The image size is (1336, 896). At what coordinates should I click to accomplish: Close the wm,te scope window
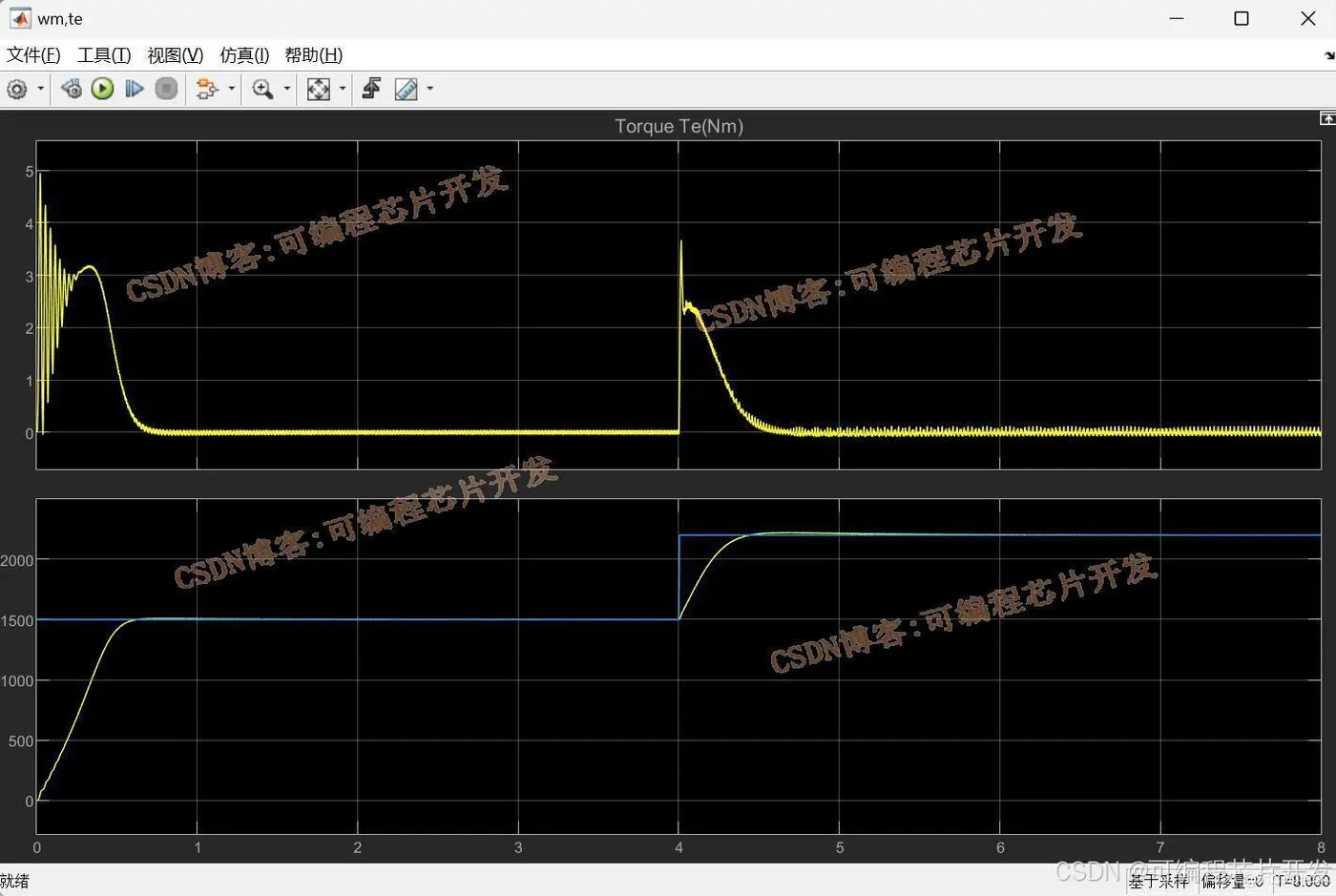[x=1308, y=18]
